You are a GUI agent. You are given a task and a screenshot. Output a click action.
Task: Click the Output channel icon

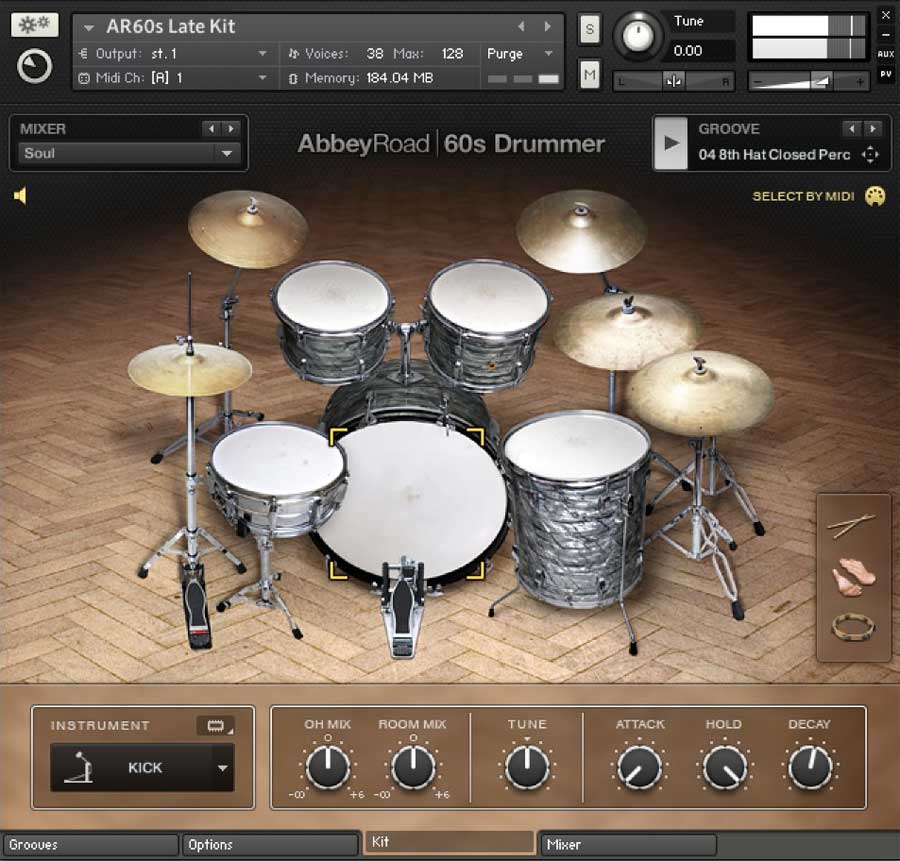83,54
